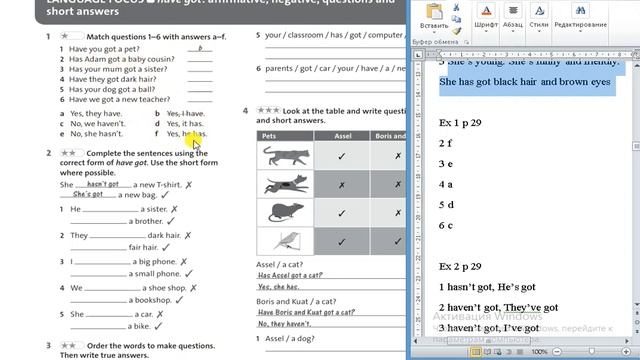
Task: Click 'Have we got a new teacher?'
Action: click(119, 99)
